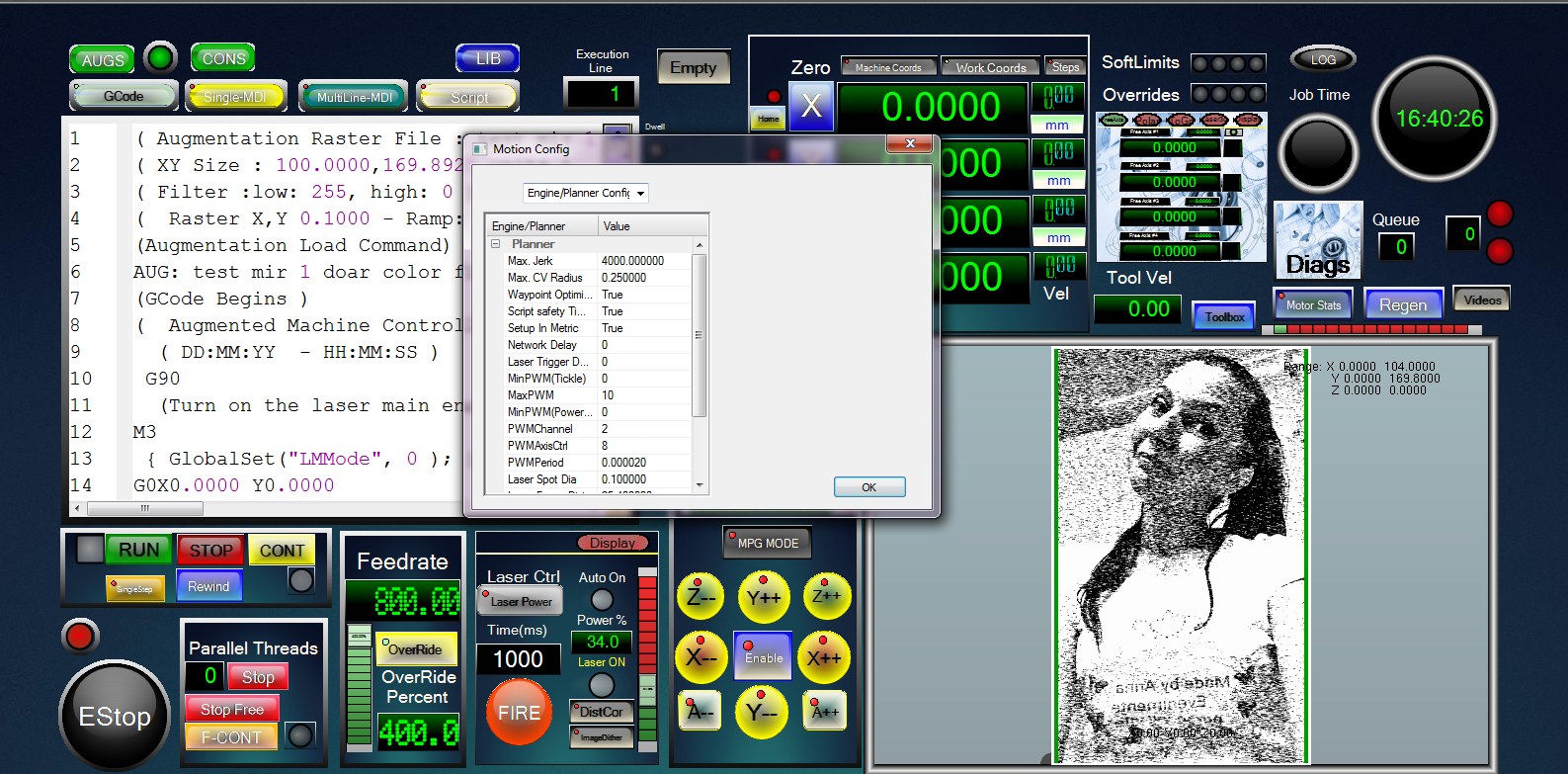This screenshot has width=1568, height=774.
Task: Open the LOG viewer
Action: 1322,60
